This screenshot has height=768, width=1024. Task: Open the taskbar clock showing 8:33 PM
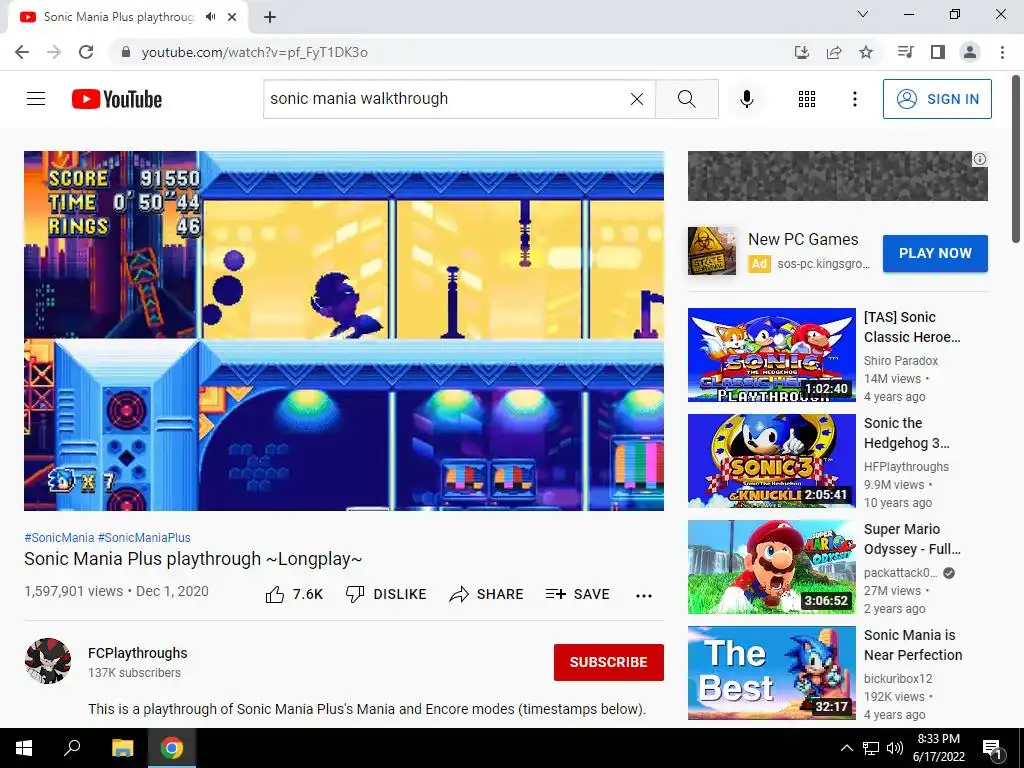pyautogui.click(x=938, y=748)
